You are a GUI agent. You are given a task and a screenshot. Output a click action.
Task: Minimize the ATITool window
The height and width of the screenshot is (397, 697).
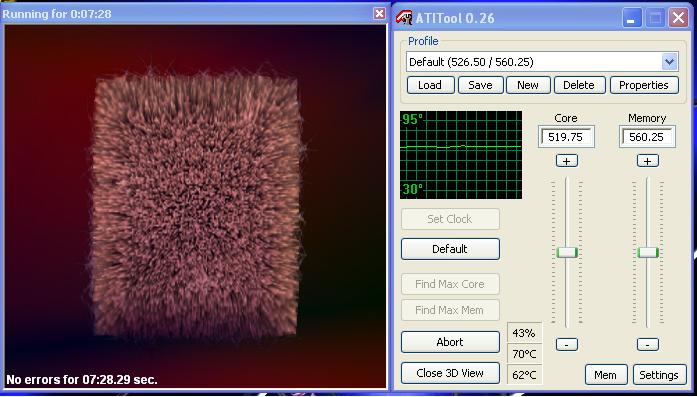pos(632,18)
